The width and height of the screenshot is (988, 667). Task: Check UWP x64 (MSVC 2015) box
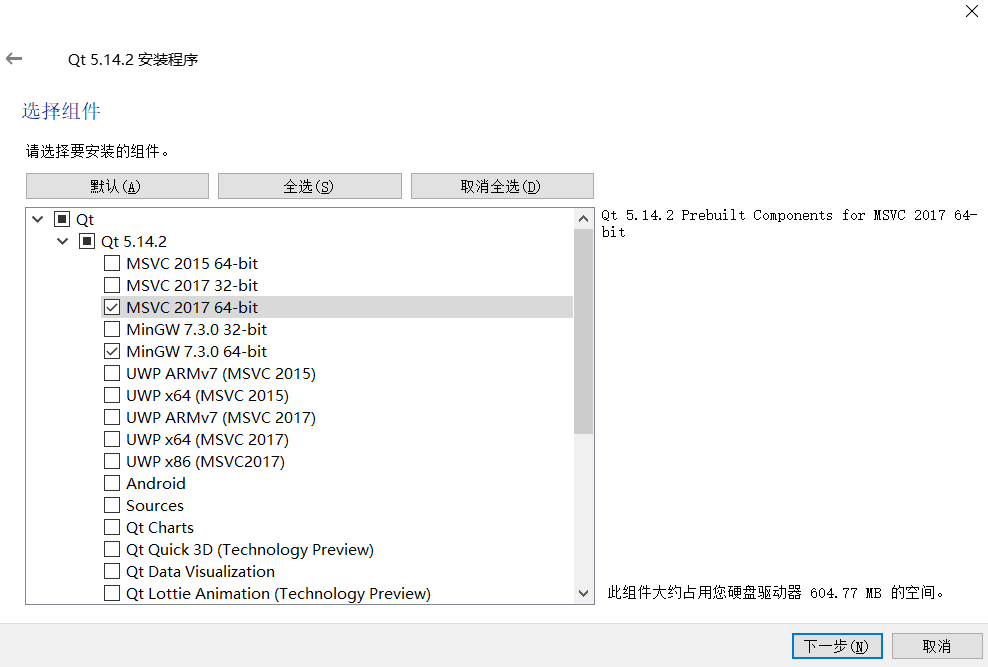(112, 396)
